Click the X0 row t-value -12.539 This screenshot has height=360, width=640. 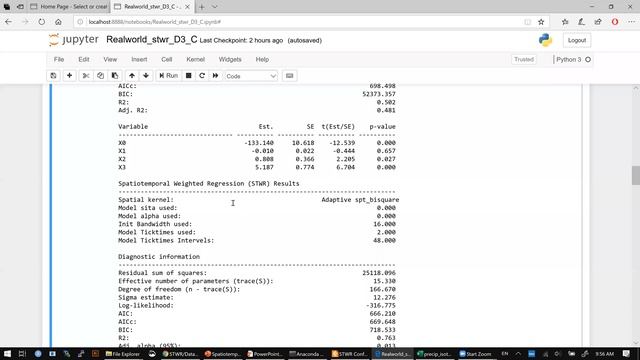(342, 142)
